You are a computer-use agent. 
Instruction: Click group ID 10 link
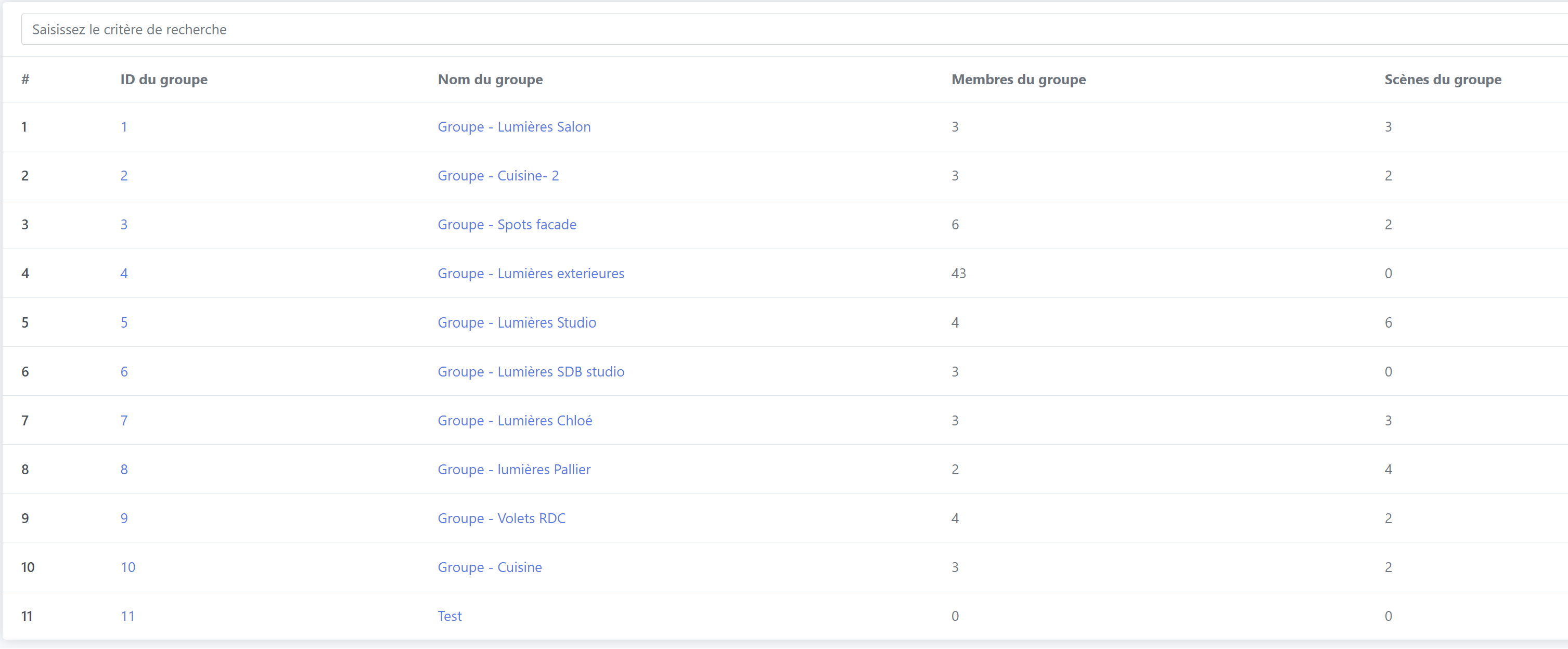pos(128,567)
